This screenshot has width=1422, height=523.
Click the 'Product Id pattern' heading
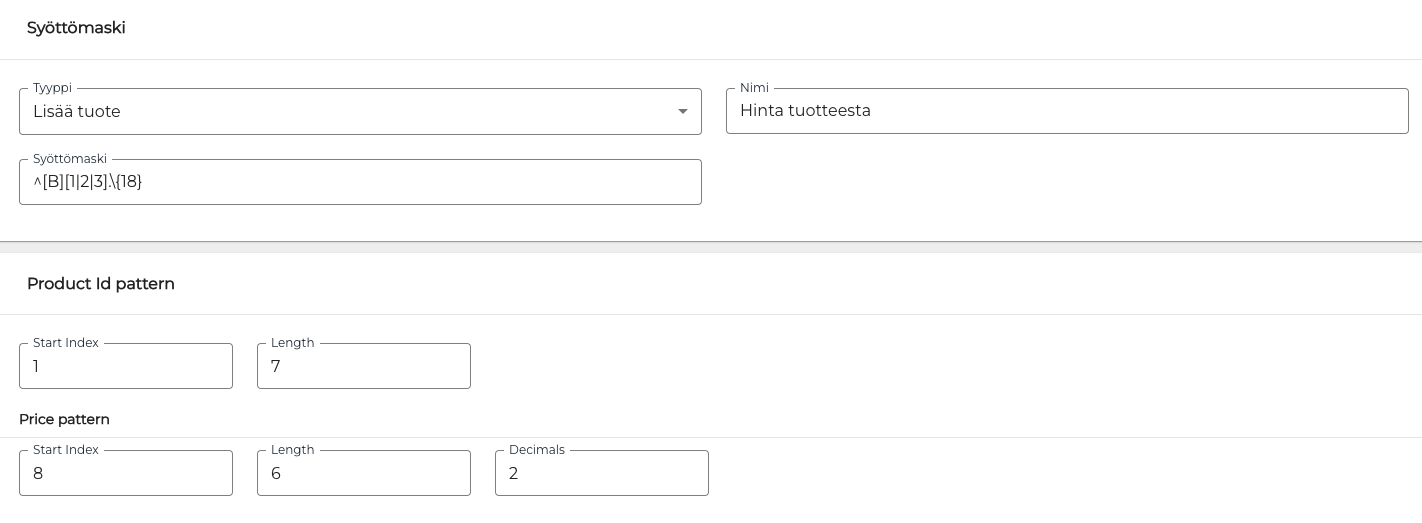click(101, 284)
